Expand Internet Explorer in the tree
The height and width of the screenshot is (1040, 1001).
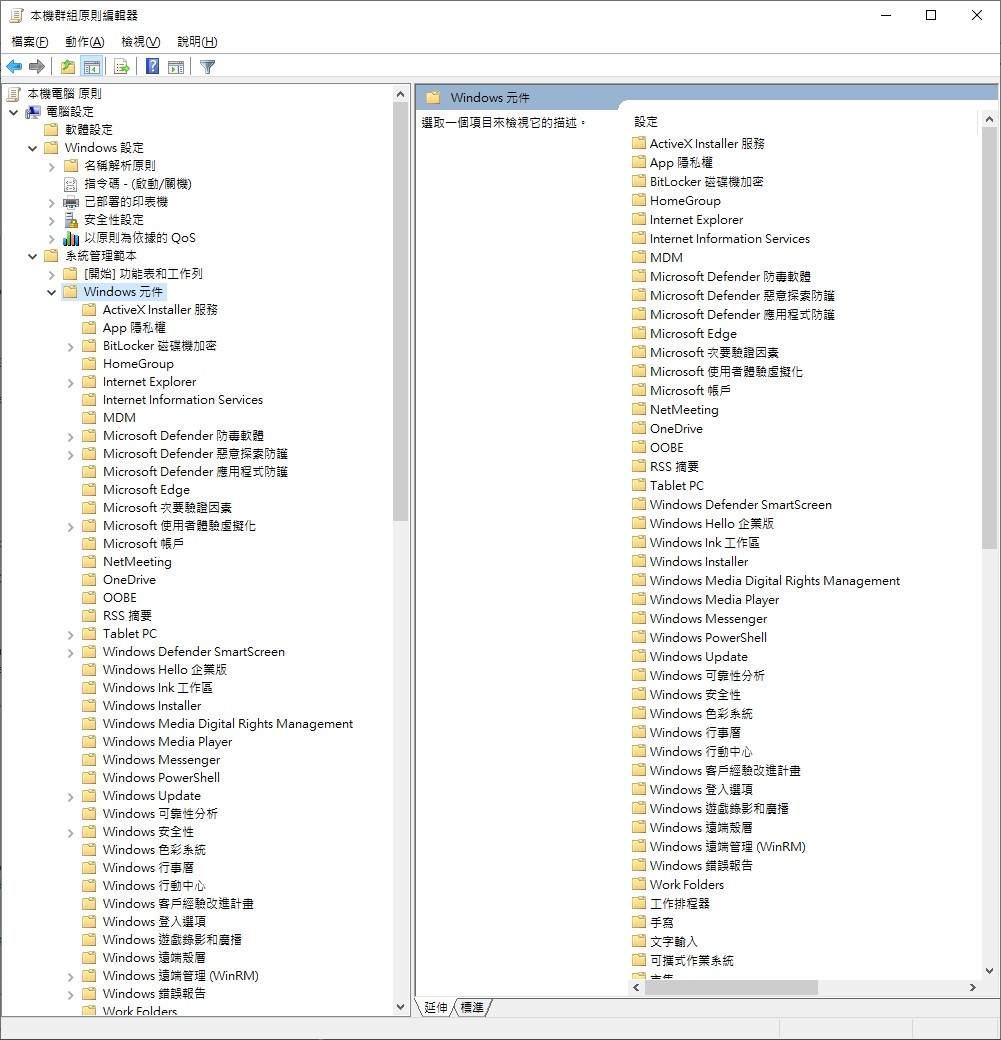click(x=71, y=383)
